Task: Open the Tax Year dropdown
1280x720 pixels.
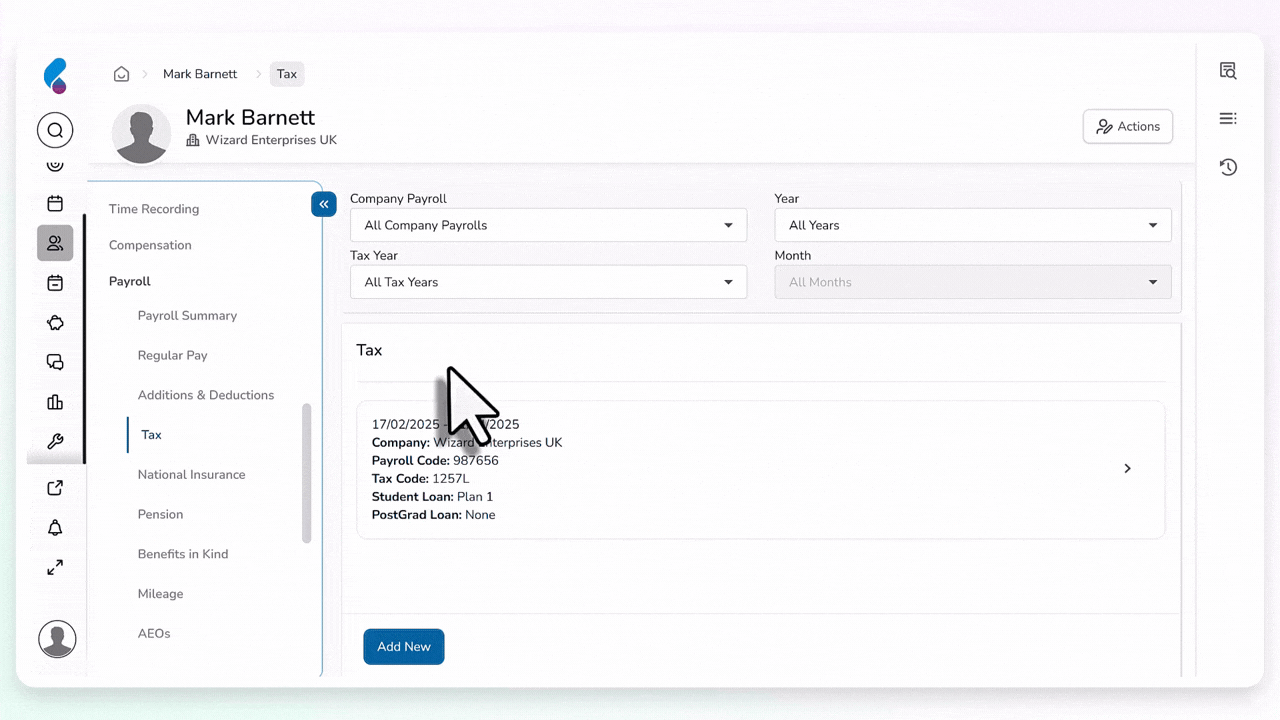Action: tap(548, 282)
